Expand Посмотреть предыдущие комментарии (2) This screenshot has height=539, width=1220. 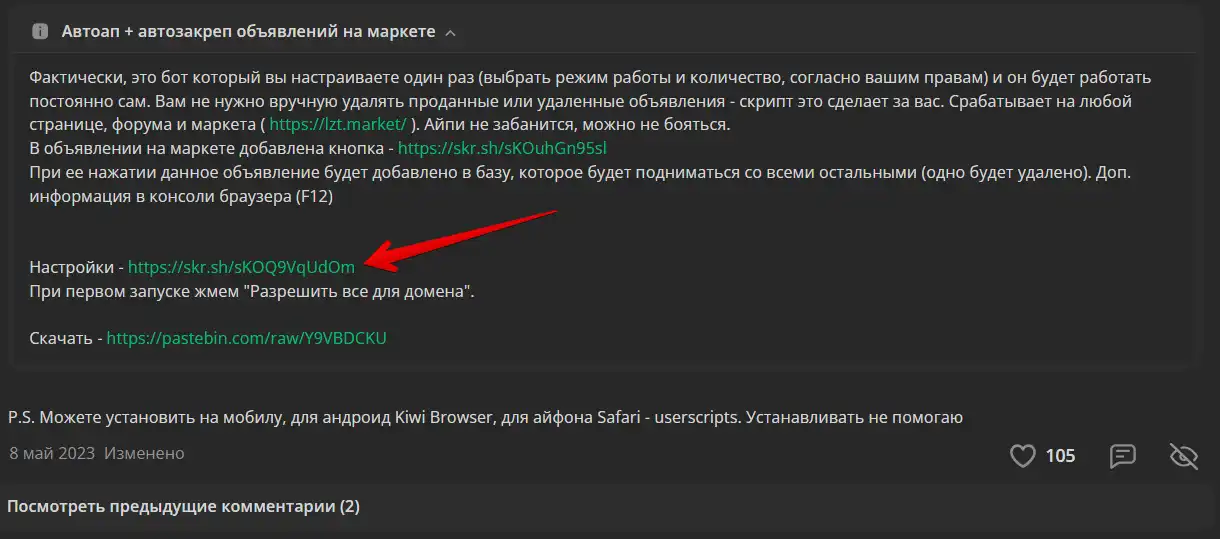pyautogui.click(x=183, y=506)
